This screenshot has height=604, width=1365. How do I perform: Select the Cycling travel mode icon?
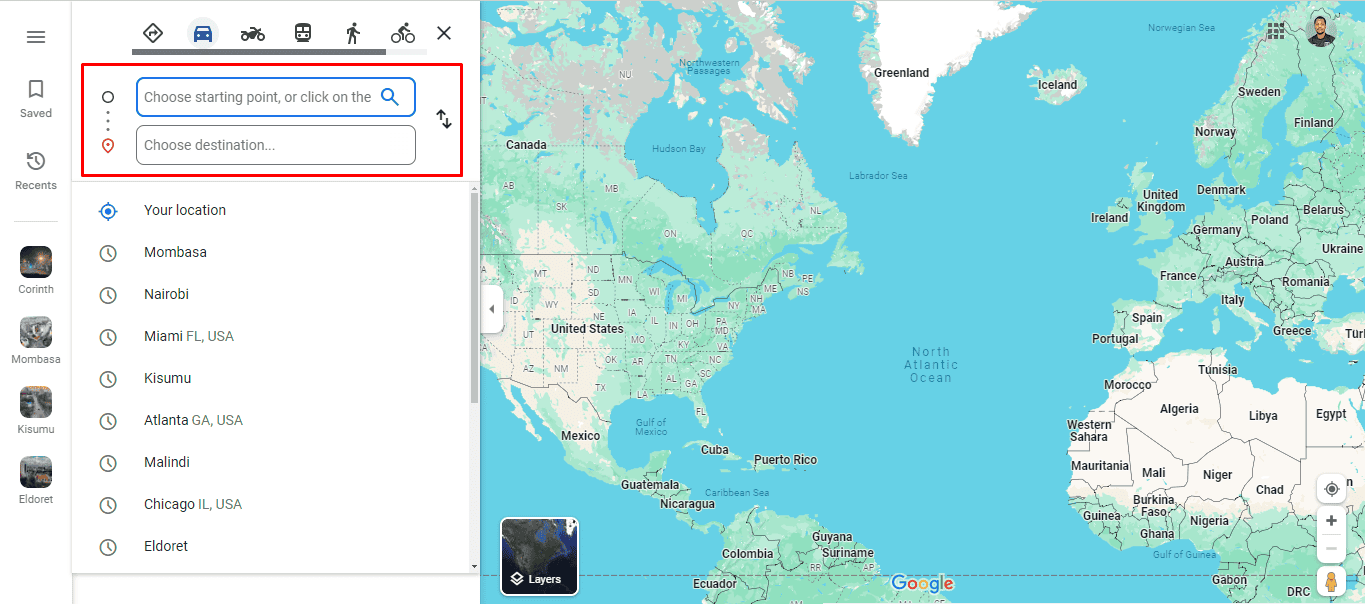pos(403,33)
